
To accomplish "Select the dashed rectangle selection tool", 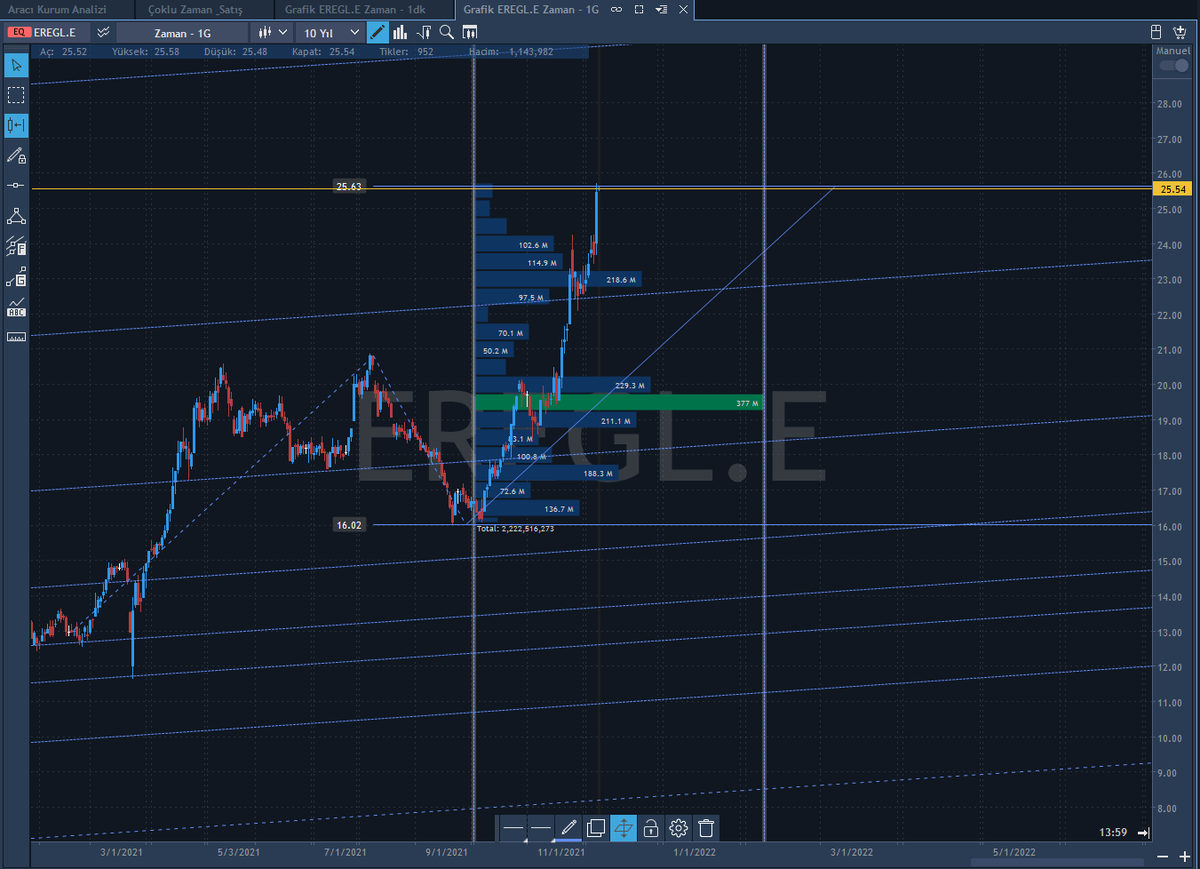I will pyautogui.click(x=16, y=95).
